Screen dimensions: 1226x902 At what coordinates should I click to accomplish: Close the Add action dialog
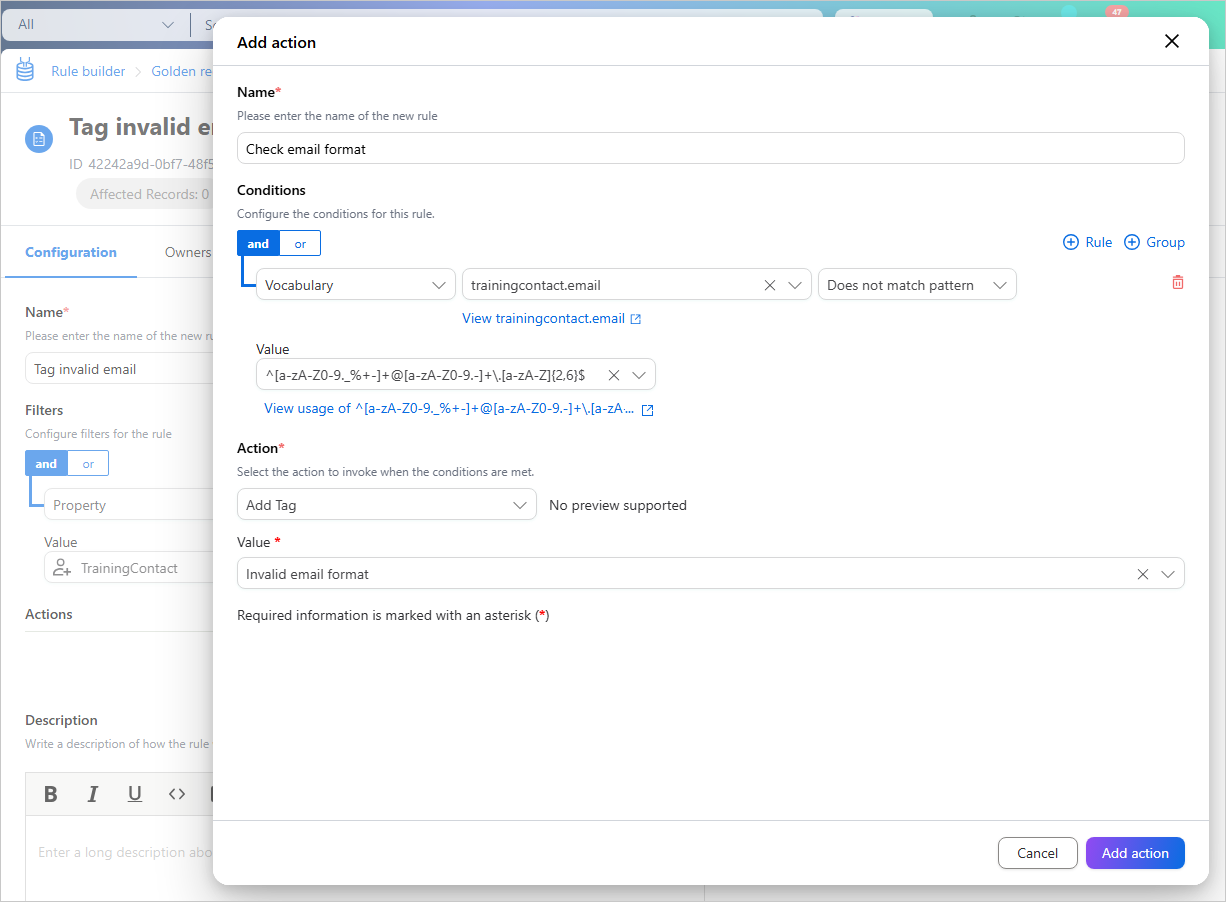click(1172, 41)
